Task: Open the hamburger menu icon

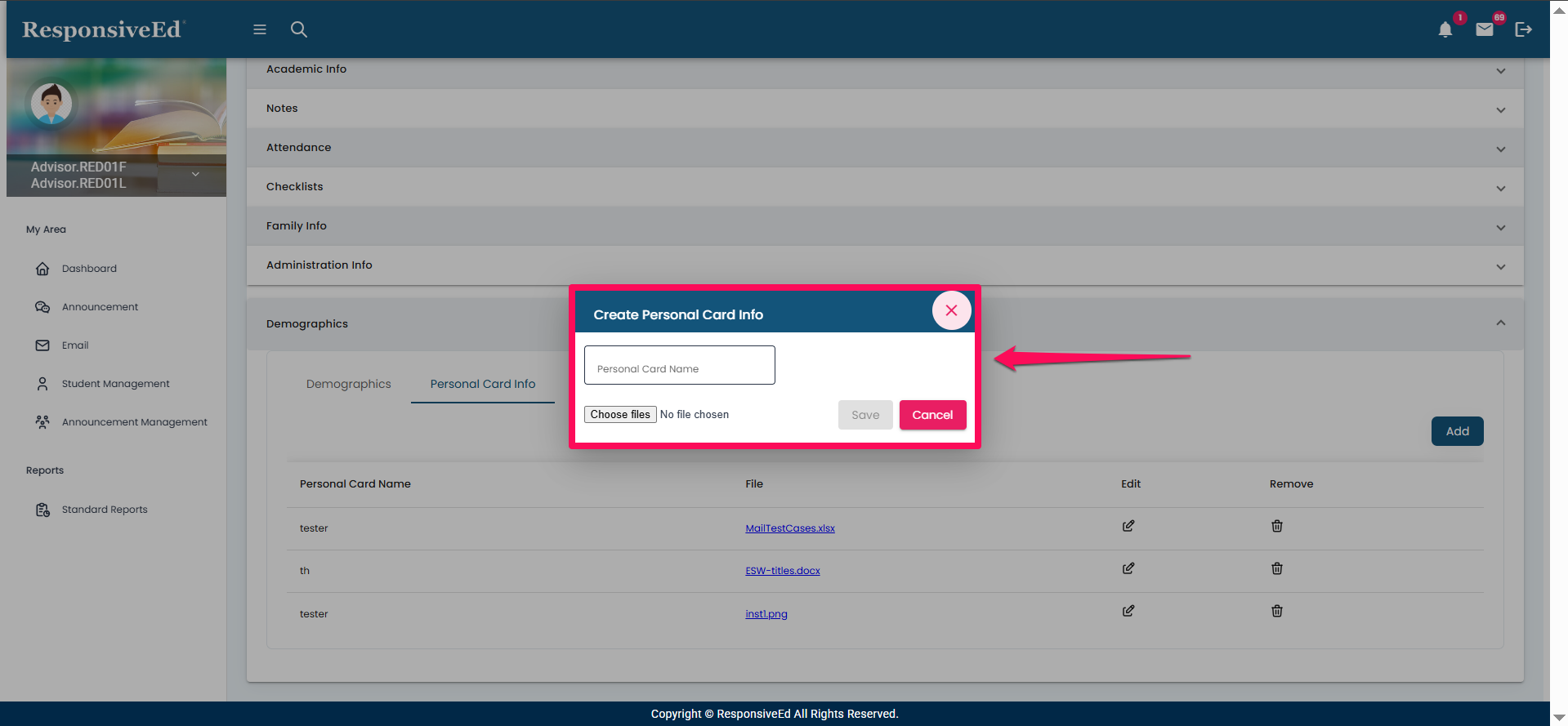Action: pos(260,29)
